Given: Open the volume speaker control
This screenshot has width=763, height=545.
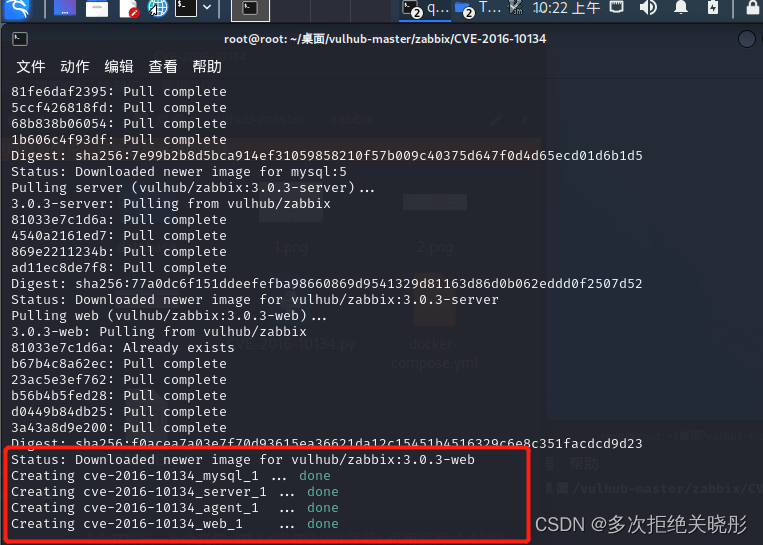Looking at the screenshot, I should (648, 7).
